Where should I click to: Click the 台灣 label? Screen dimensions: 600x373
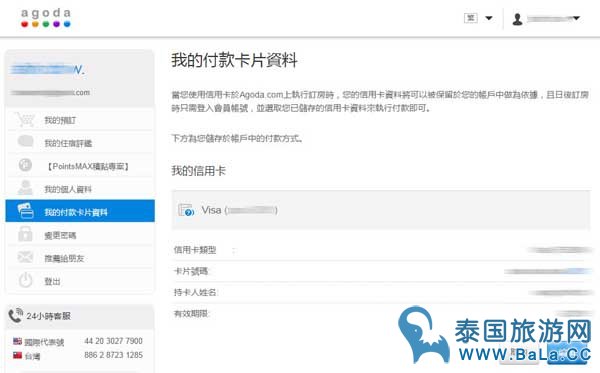32,357
